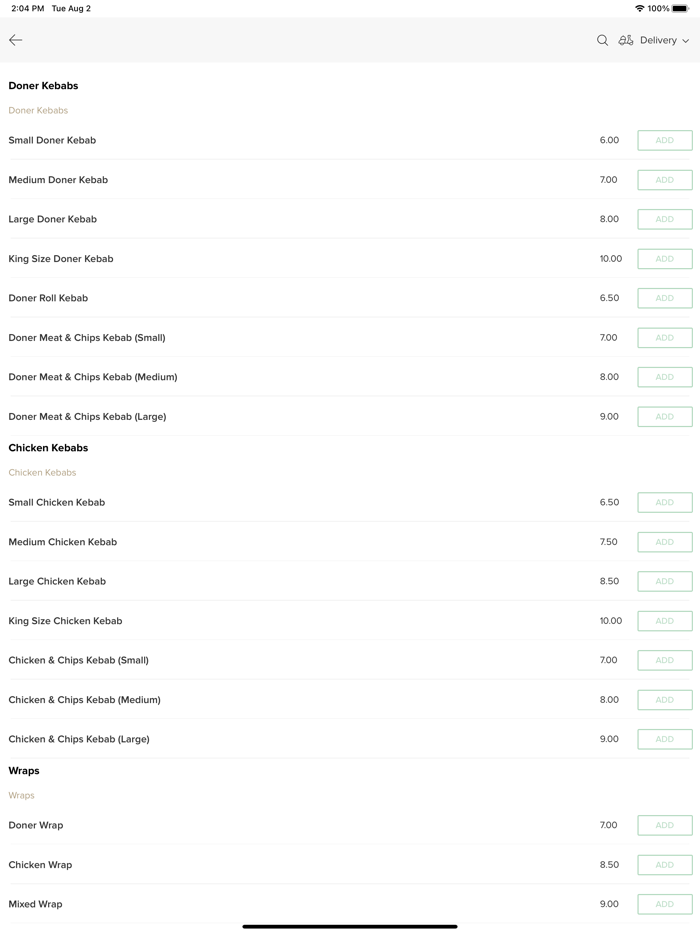The image size is (700, 934).
Task: Tap the delivery scooter icon
Action: (x=626, y=40)
